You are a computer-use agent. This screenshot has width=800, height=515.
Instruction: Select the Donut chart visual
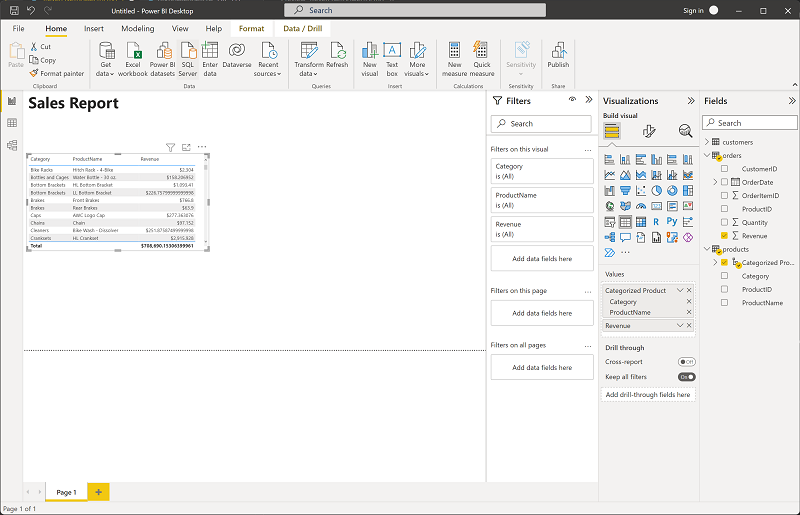(x=672, y=191)
